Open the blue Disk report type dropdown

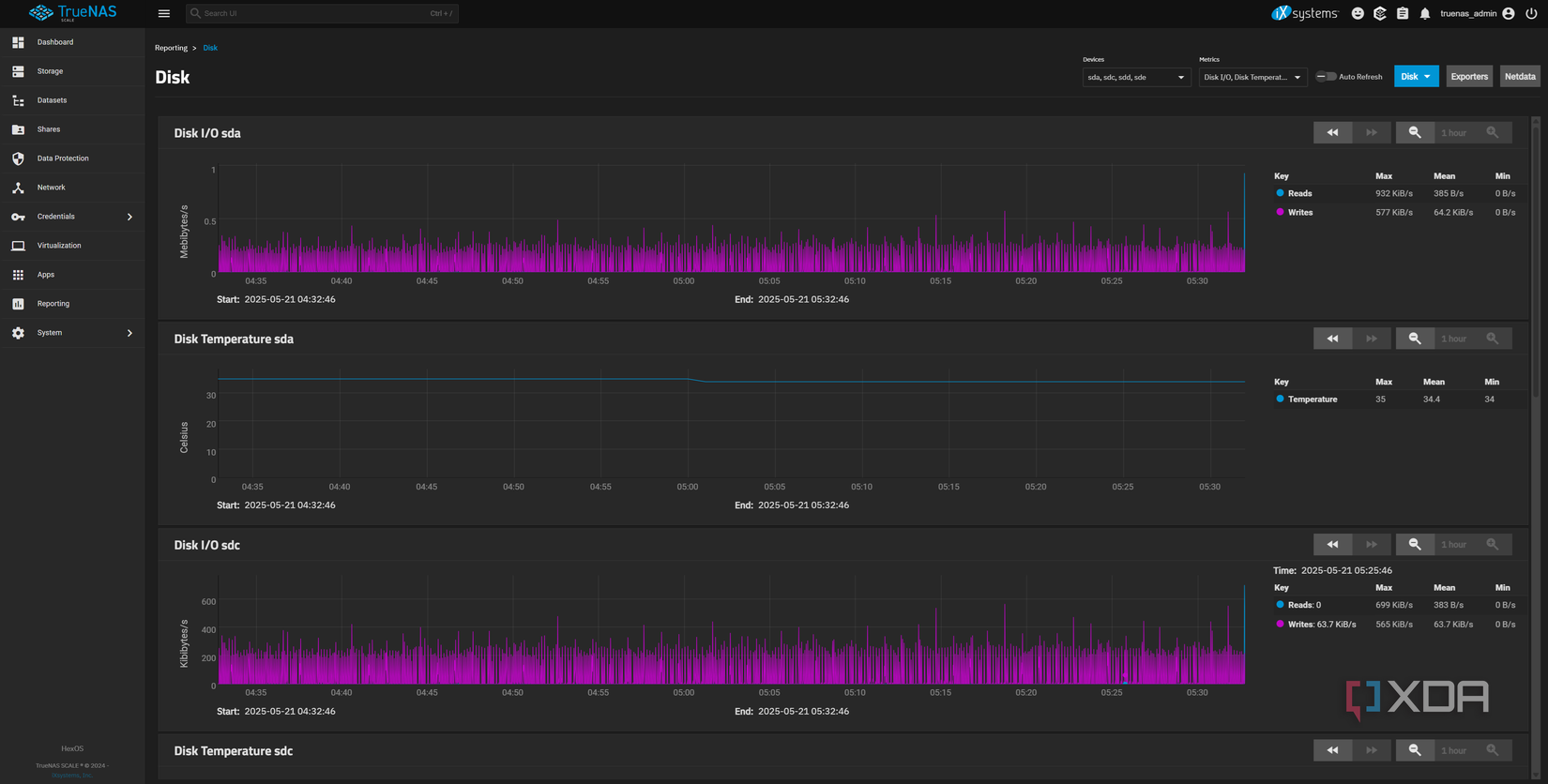[x=1416, y=77]
